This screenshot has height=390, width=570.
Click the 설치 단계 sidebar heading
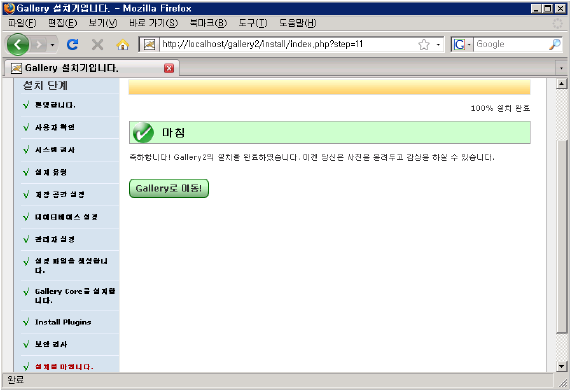[x=45, y=85]
